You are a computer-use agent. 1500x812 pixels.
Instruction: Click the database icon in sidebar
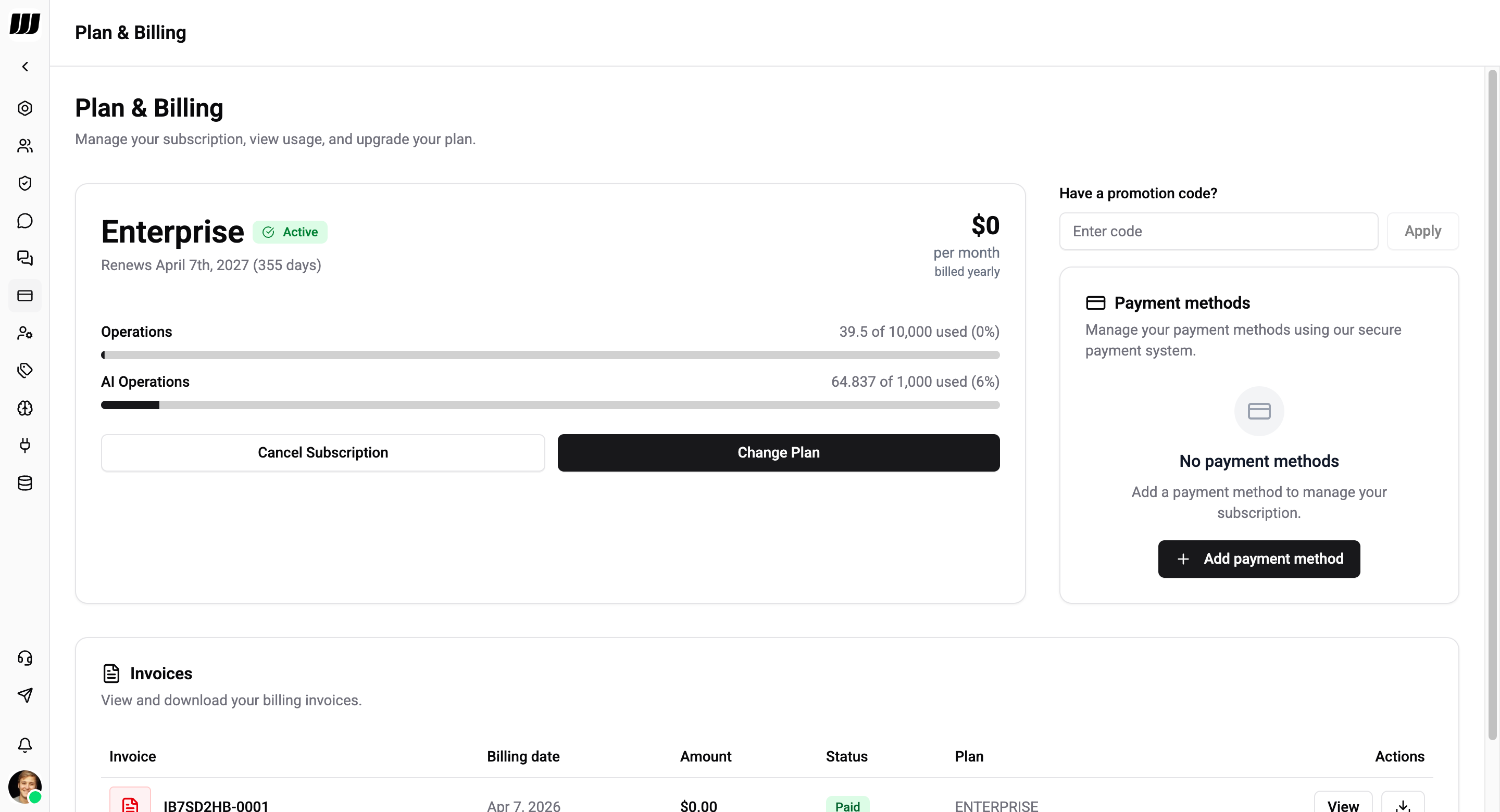[x=25, y=483]
